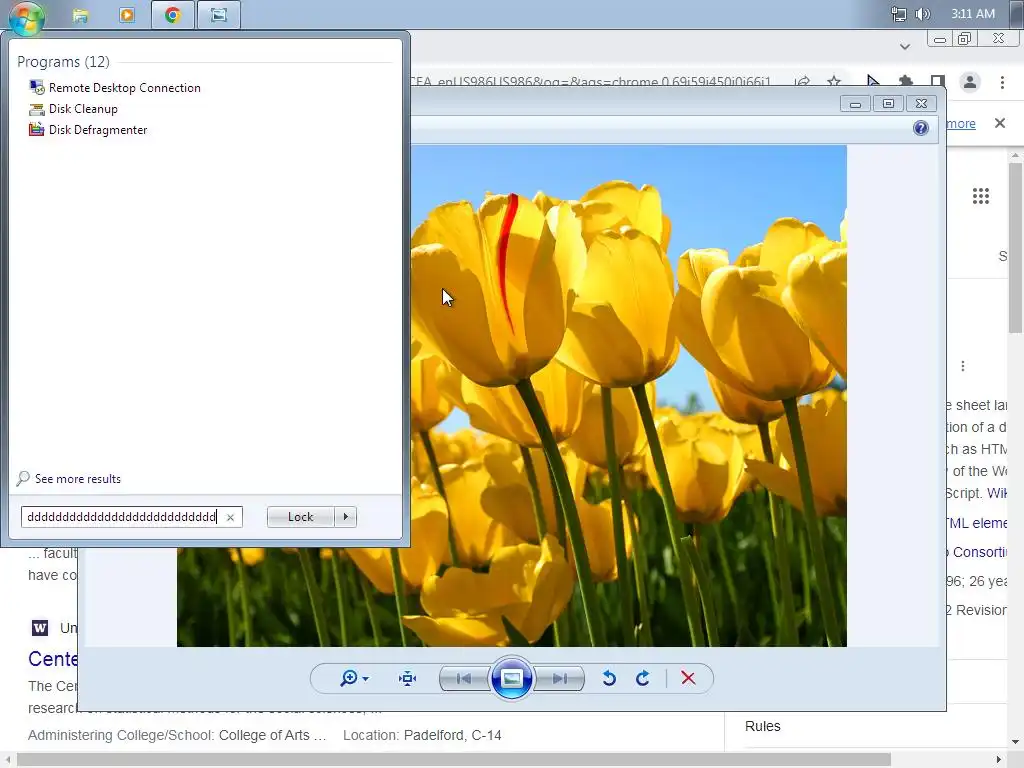Go to the next photo
Image resolution: width=1024 pixels, height=768 pixels.
[559, 679]
